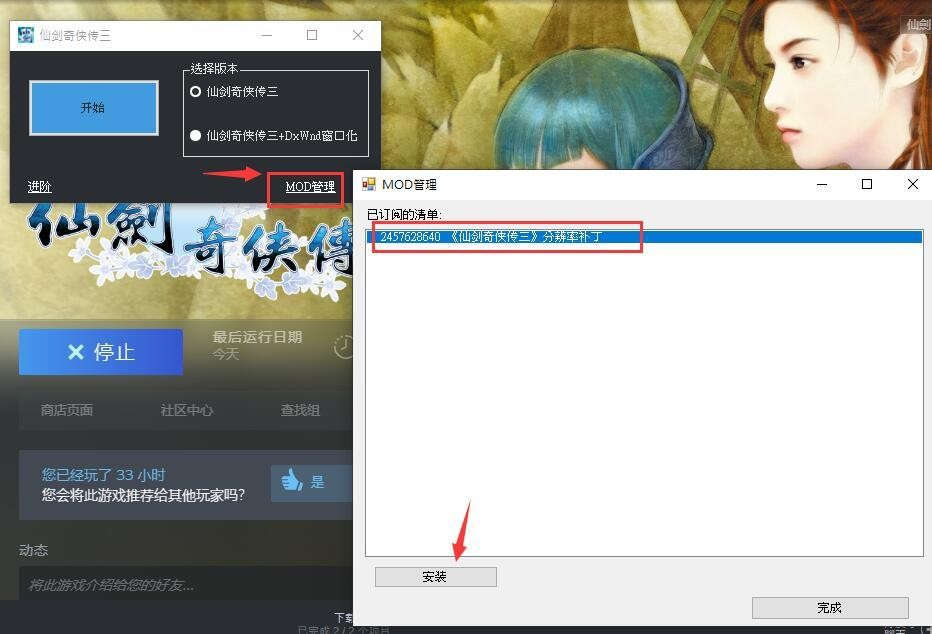This screenshot has height=634, width=932.
Task: Click the 选择版本 group label
Action: click(x=214, y=68)
